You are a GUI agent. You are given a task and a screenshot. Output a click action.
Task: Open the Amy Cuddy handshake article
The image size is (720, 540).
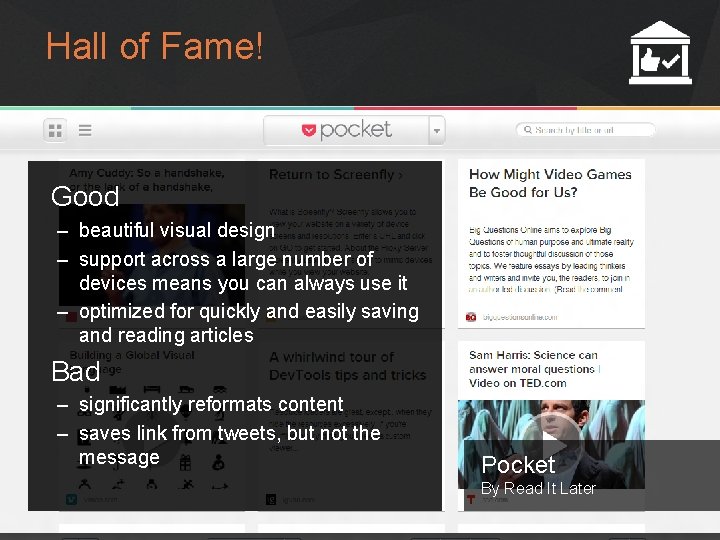(146, 180)
